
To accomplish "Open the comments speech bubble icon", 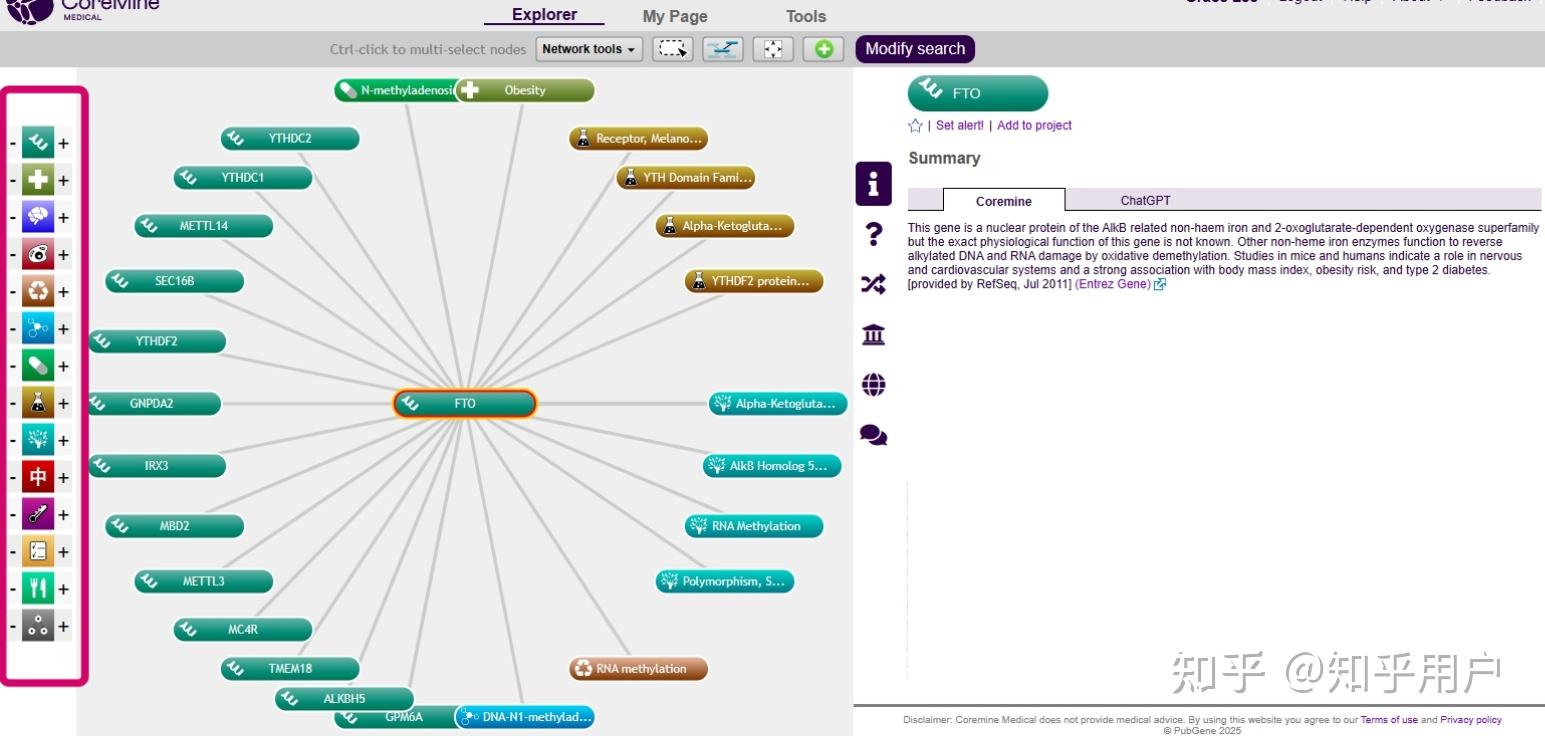I will 873,435.
